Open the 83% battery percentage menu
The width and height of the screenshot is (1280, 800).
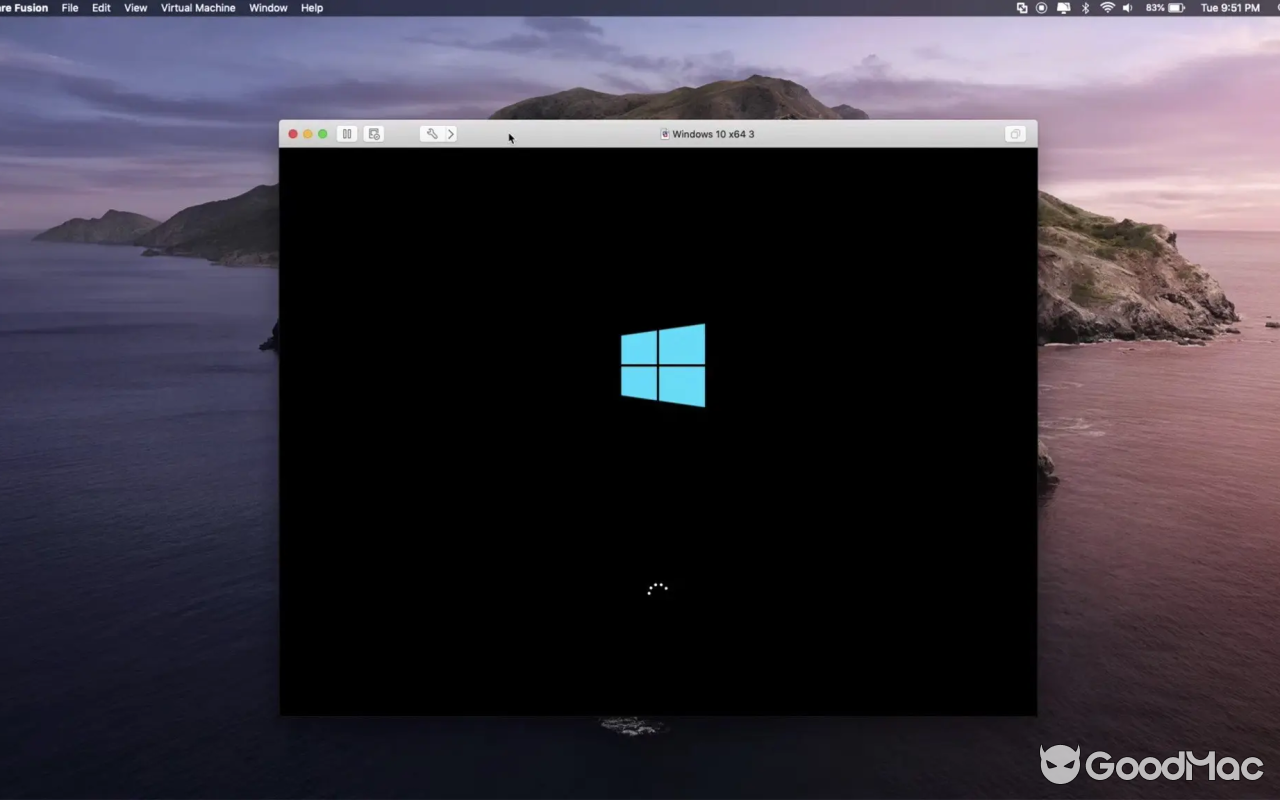(x=1155, y=8)
